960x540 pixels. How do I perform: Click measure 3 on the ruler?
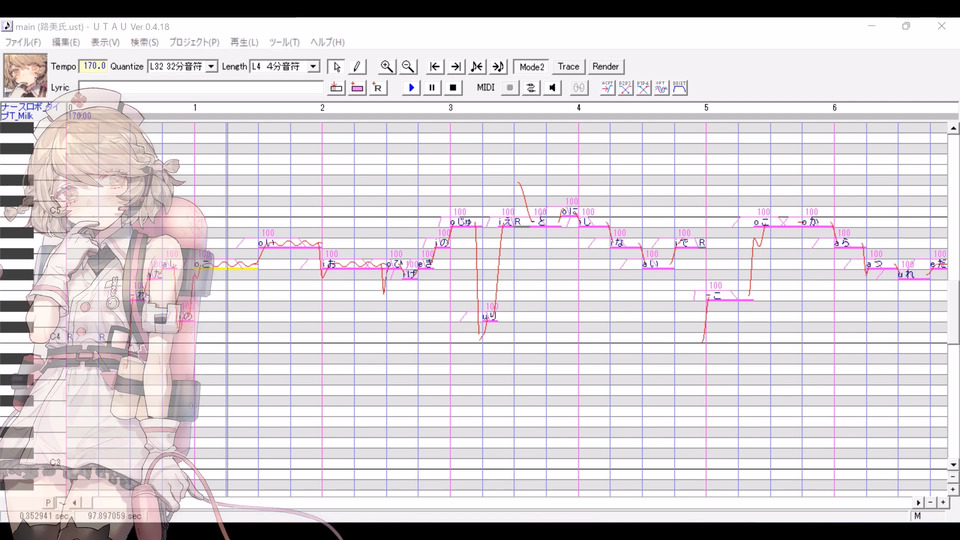tap(451, 108)
